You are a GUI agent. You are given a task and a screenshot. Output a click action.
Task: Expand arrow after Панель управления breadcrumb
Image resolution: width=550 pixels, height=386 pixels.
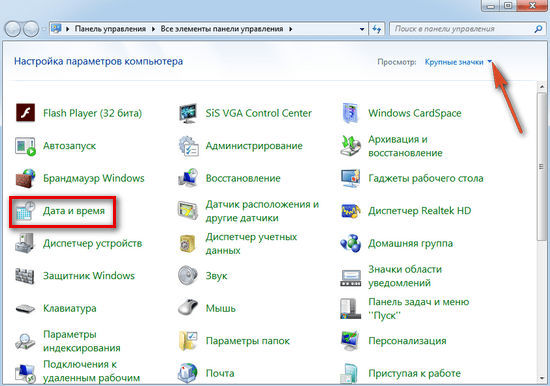153,29
